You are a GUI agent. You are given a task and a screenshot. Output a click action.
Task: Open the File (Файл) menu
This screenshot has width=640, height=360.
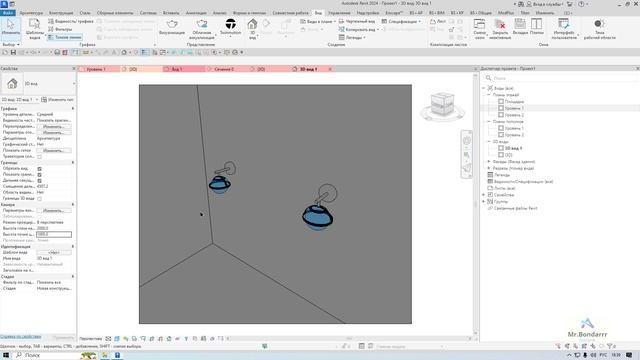7,13
